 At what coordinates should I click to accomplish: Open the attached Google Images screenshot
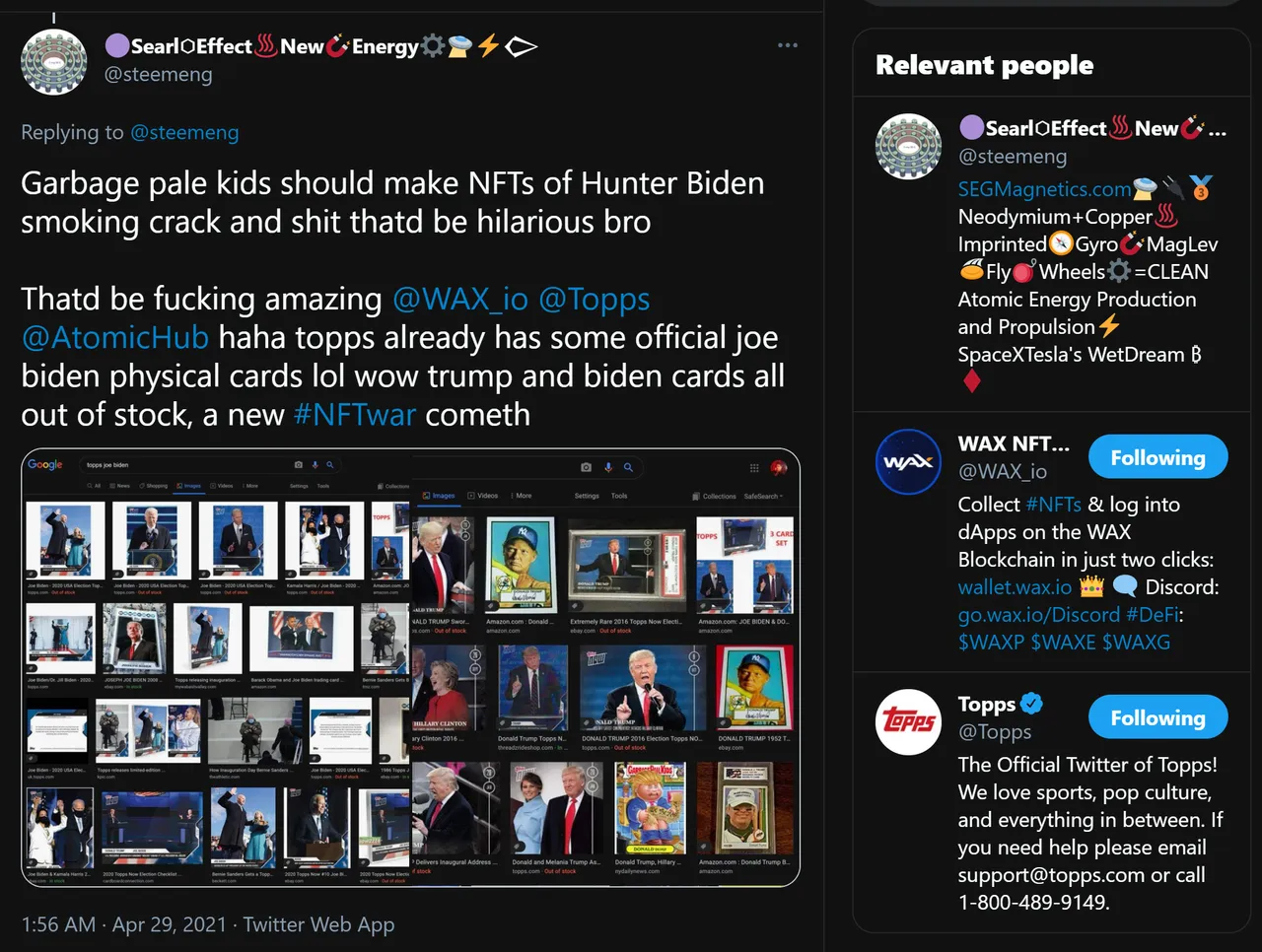(x=410, y=667)
